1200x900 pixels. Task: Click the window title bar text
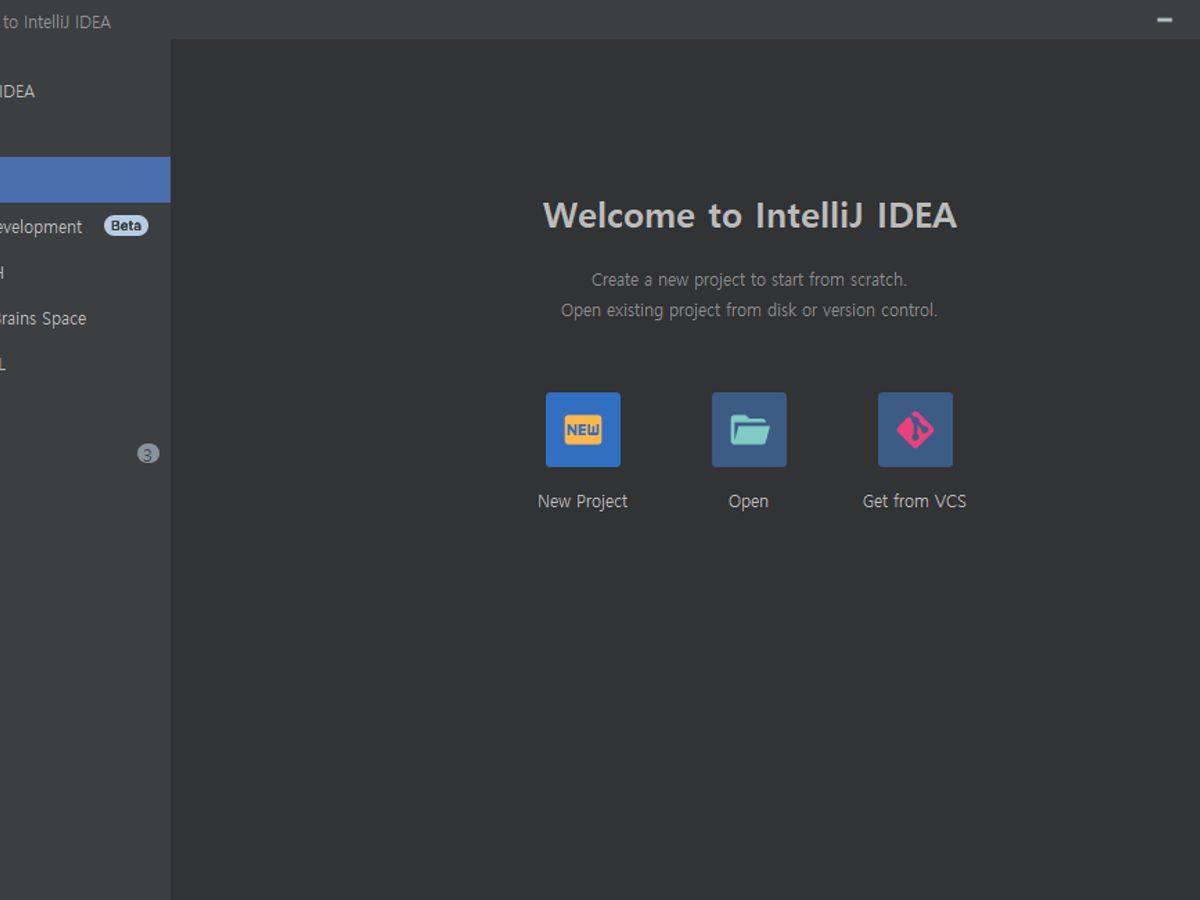click(56, 22)
